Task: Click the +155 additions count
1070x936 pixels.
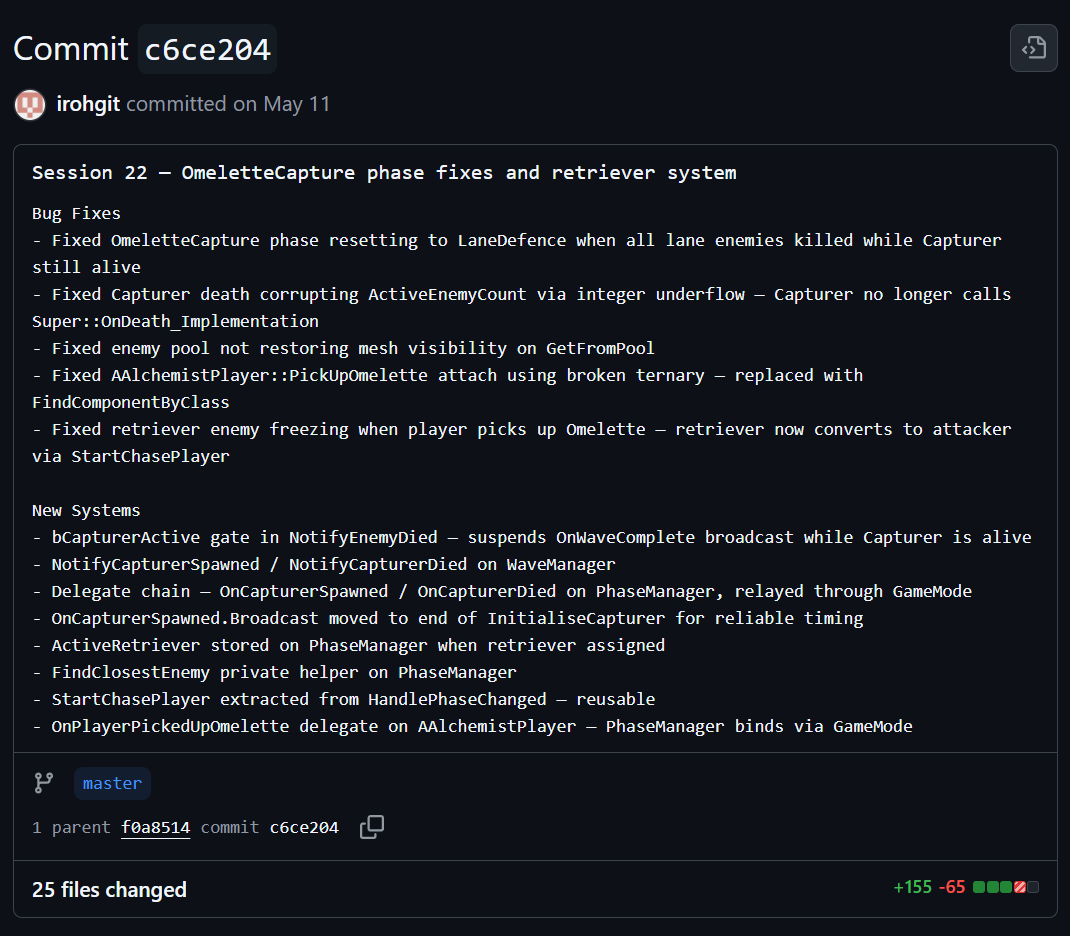Action: [x=912, y=887]
